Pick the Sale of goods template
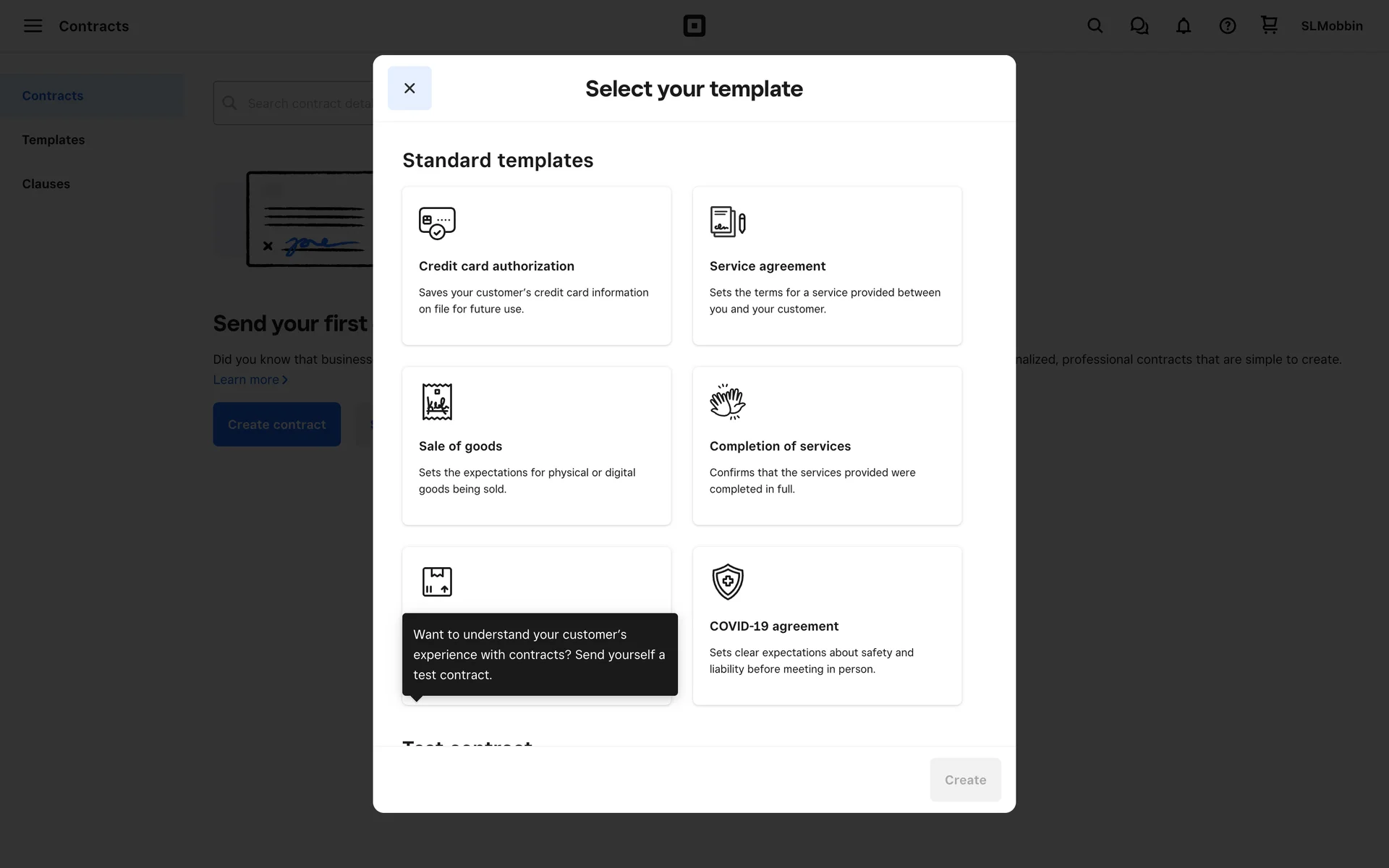 (x=536, y=446)
